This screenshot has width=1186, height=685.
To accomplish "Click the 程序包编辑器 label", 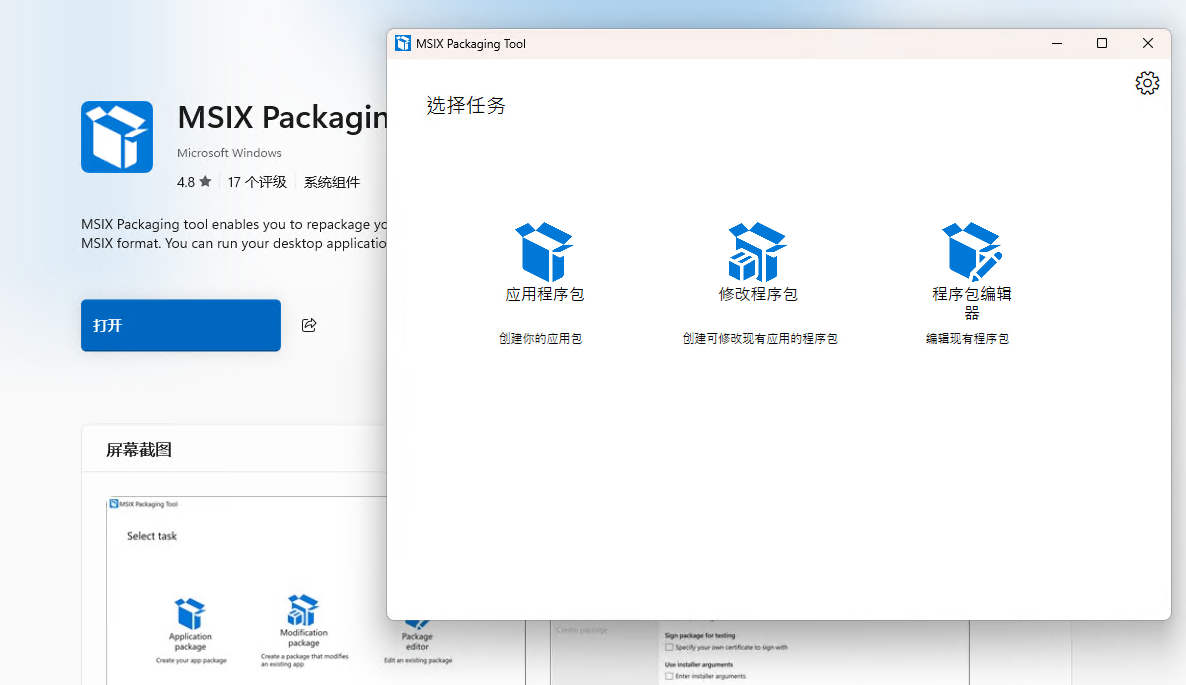I will (x=971, y=302).
